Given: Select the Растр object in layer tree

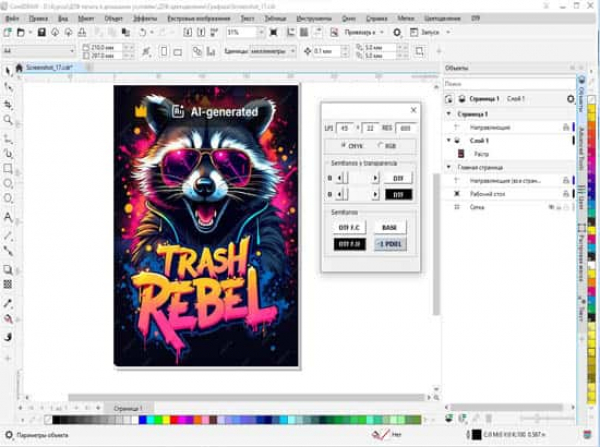Looking at the screenshot, I should [x=481, y=154].
